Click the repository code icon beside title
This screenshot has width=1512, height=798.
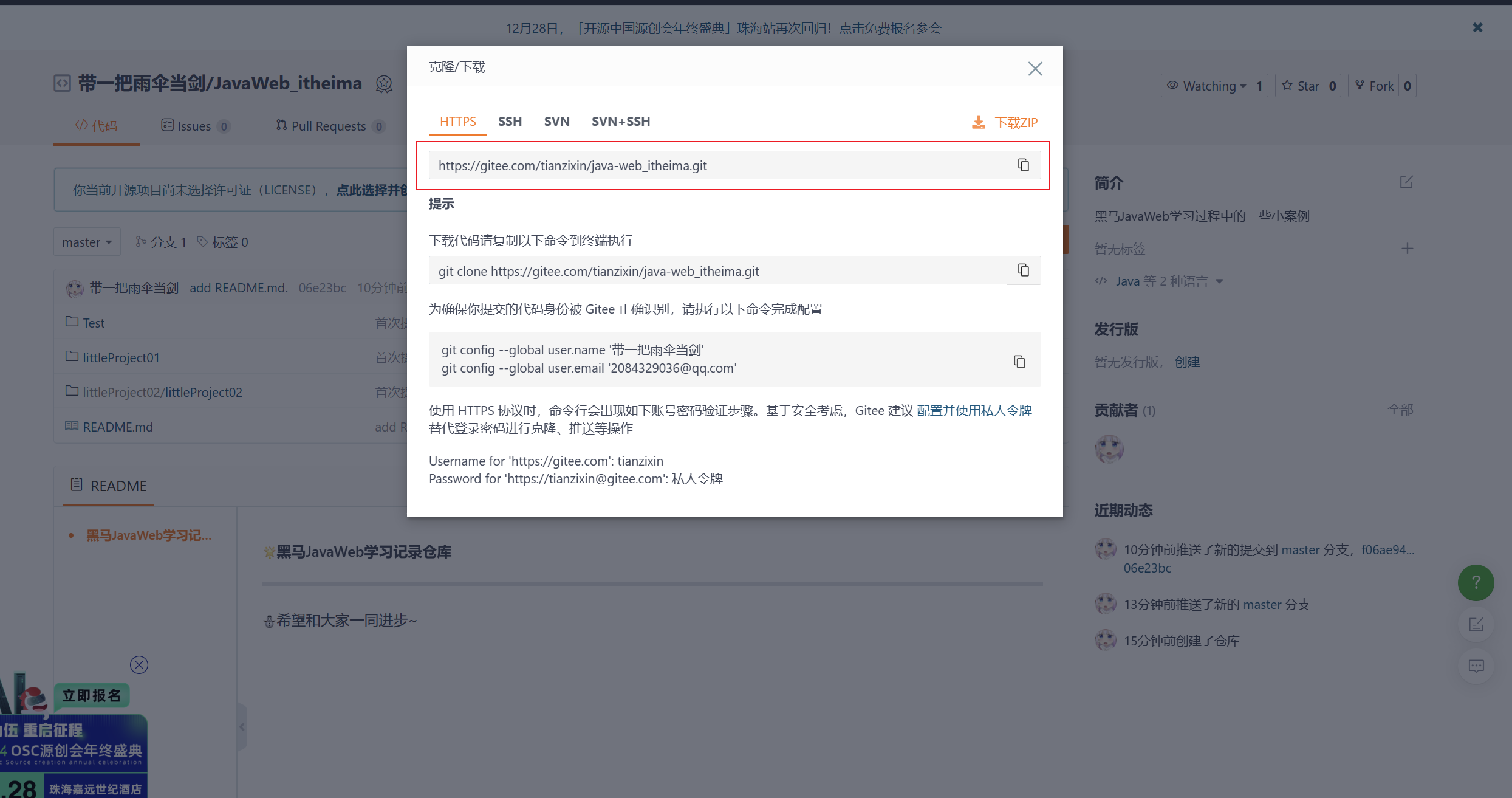[x=63, y=83]
